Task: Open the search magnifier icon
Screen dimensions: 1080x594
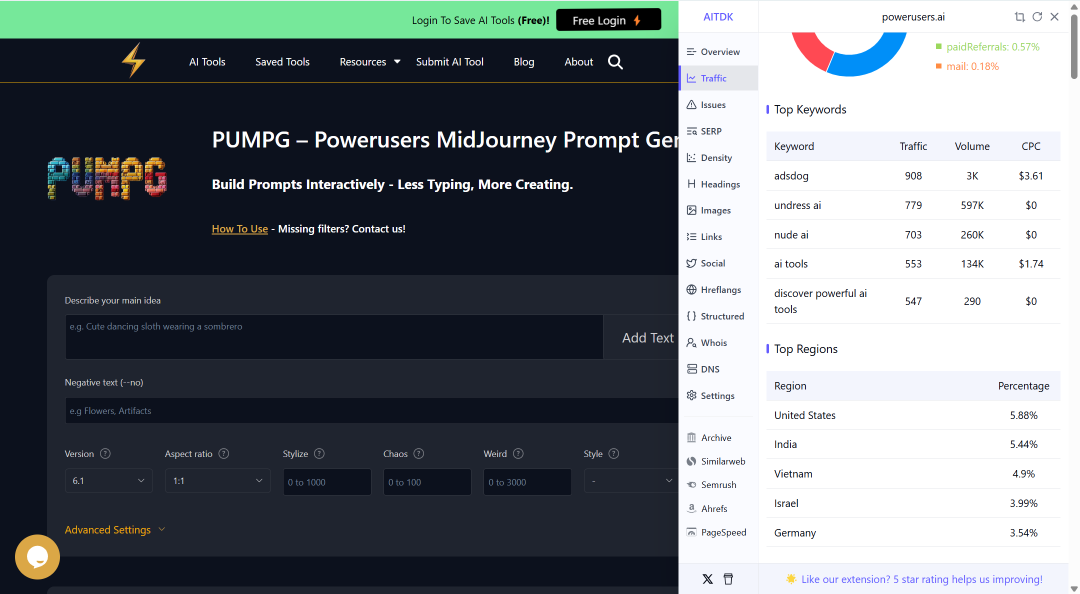Action: pyautogui.click(x=615, y=62)
